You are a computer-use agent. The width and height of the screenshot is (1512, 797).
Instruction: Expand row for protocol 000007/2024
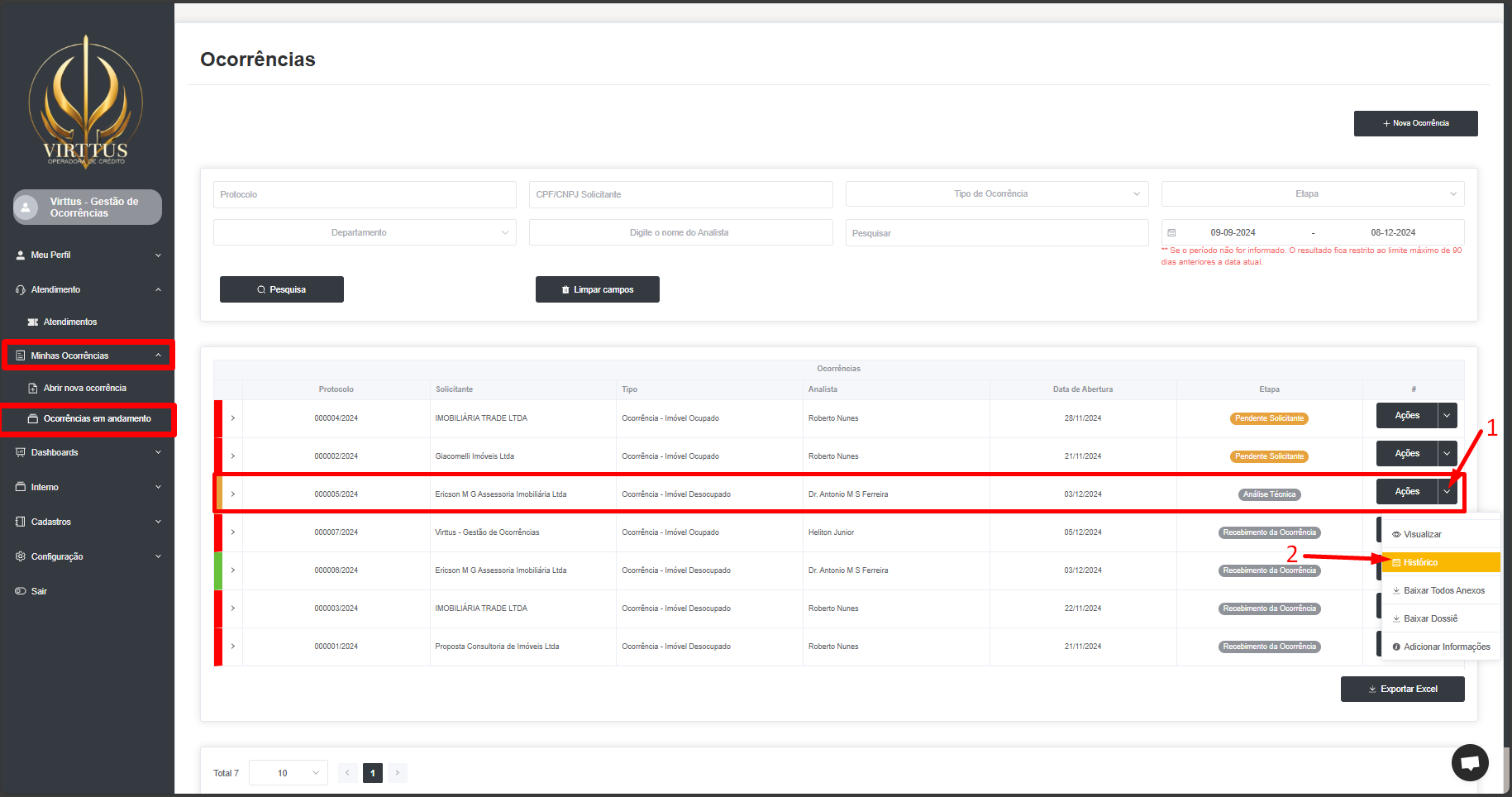coord(233,532)
